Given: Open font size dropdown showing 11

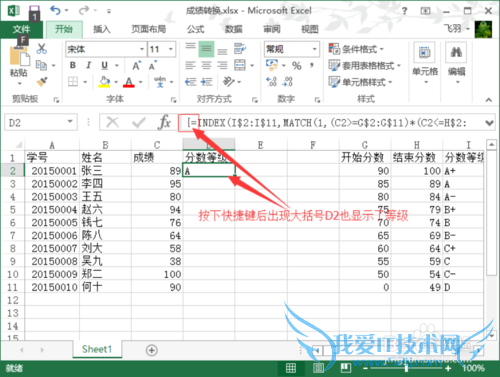Looking at the screenshot, I should [171, 49].
